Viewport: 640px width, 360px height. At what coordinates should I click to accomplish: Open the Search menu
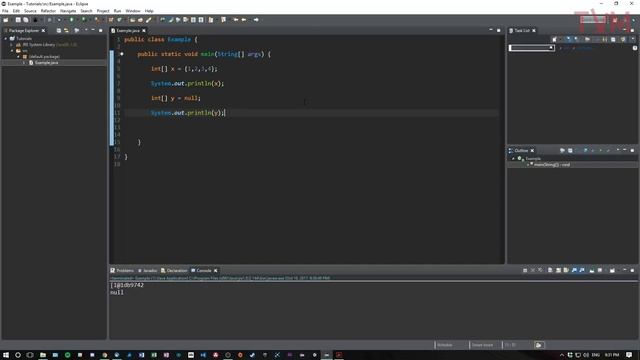(x=86, y=11)
